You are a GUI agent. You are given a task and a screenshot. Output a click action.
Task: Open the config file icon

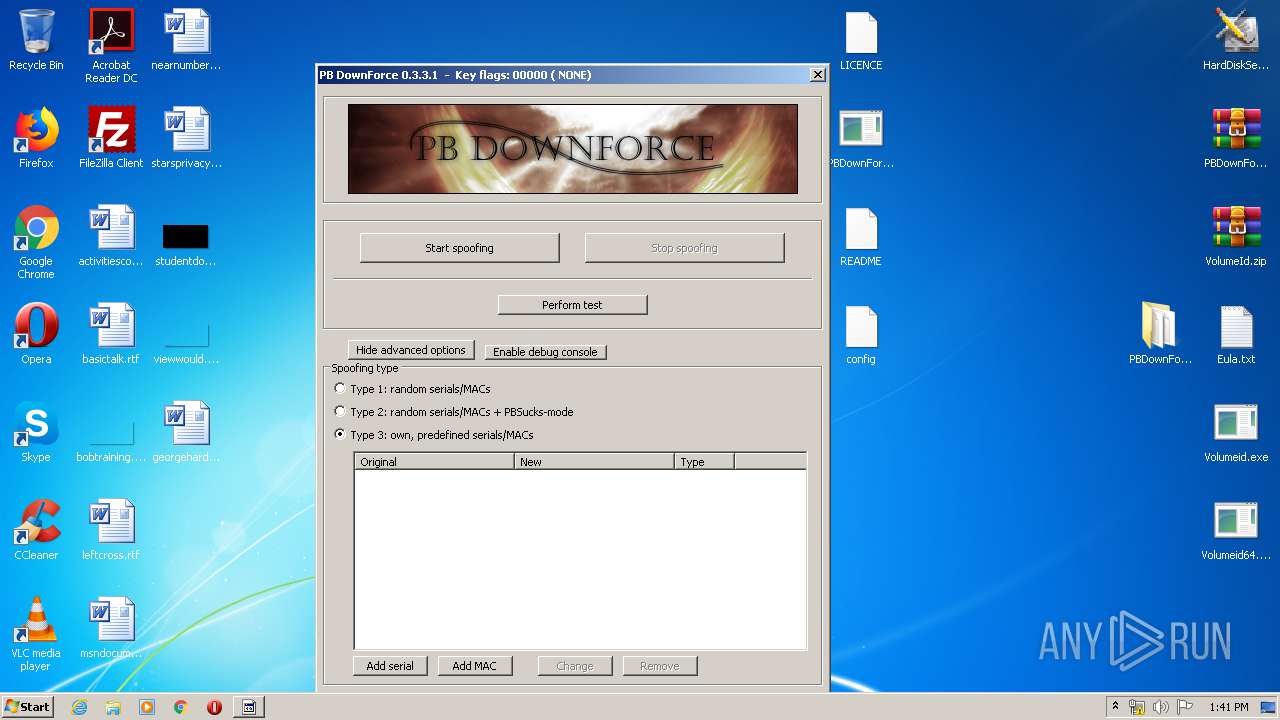point(861,334)
